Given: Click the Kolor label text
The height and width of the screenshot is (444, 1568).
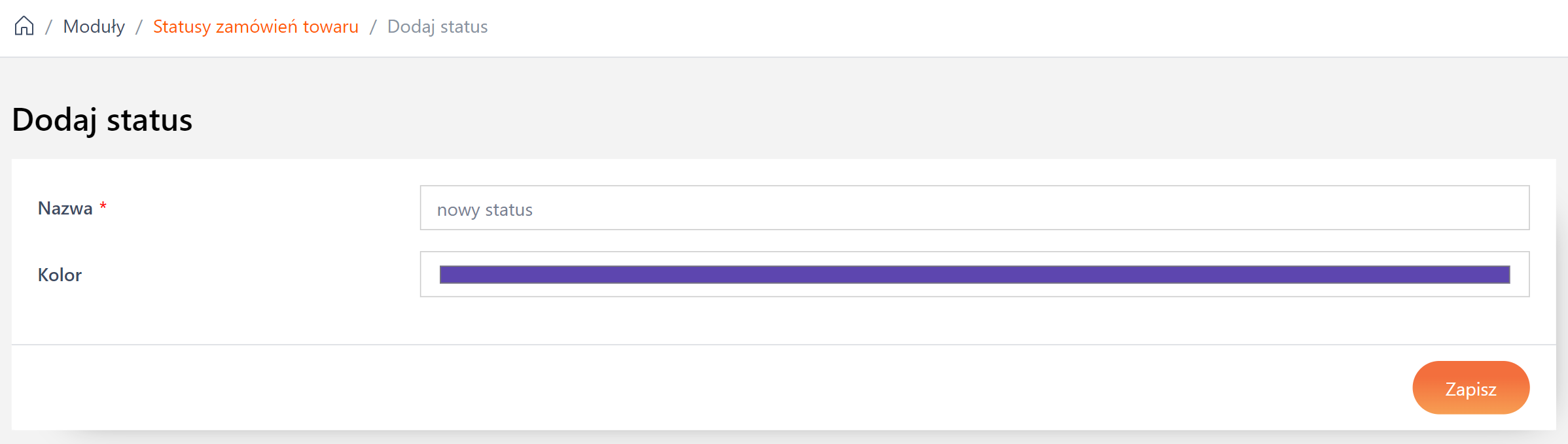Looking at the screenshot, I should click(60, 275).
